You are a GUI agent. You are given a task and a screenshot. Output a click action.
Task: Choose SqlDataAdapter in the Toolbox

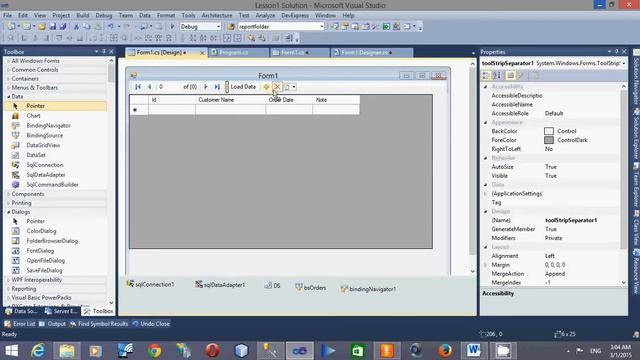[x=46, y=174]
